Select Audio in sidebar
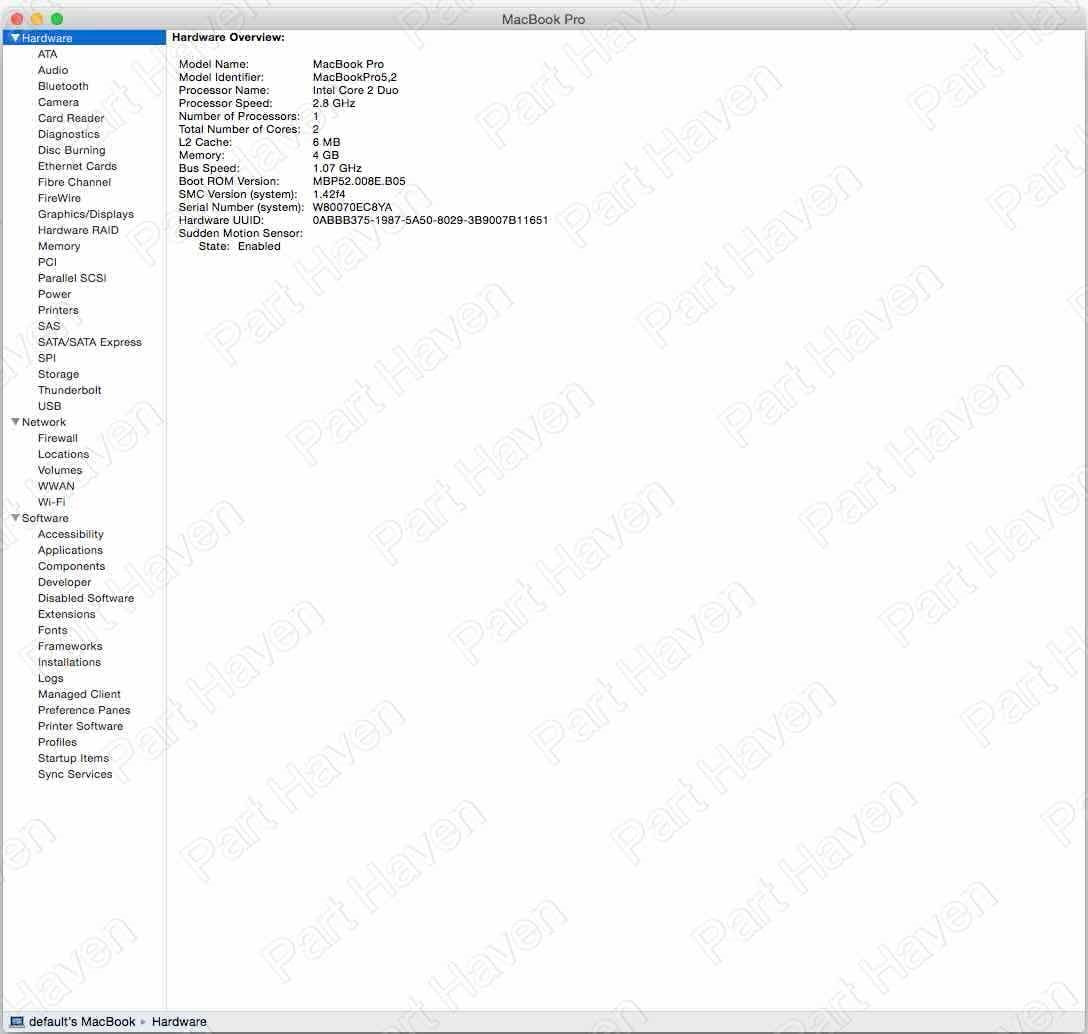1088x1034 pixels. point(53,70)
